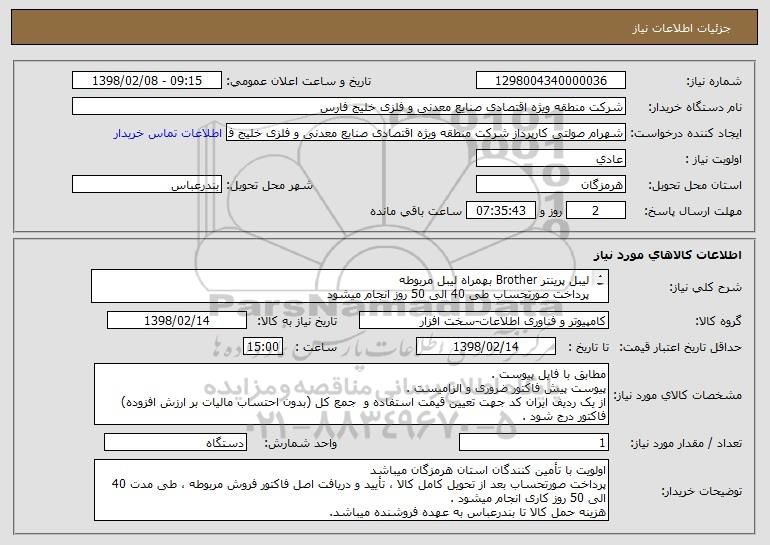Click delivery province field هرمزگان
The height and width of the screenshot is (545, 770).
coord(550,185)
